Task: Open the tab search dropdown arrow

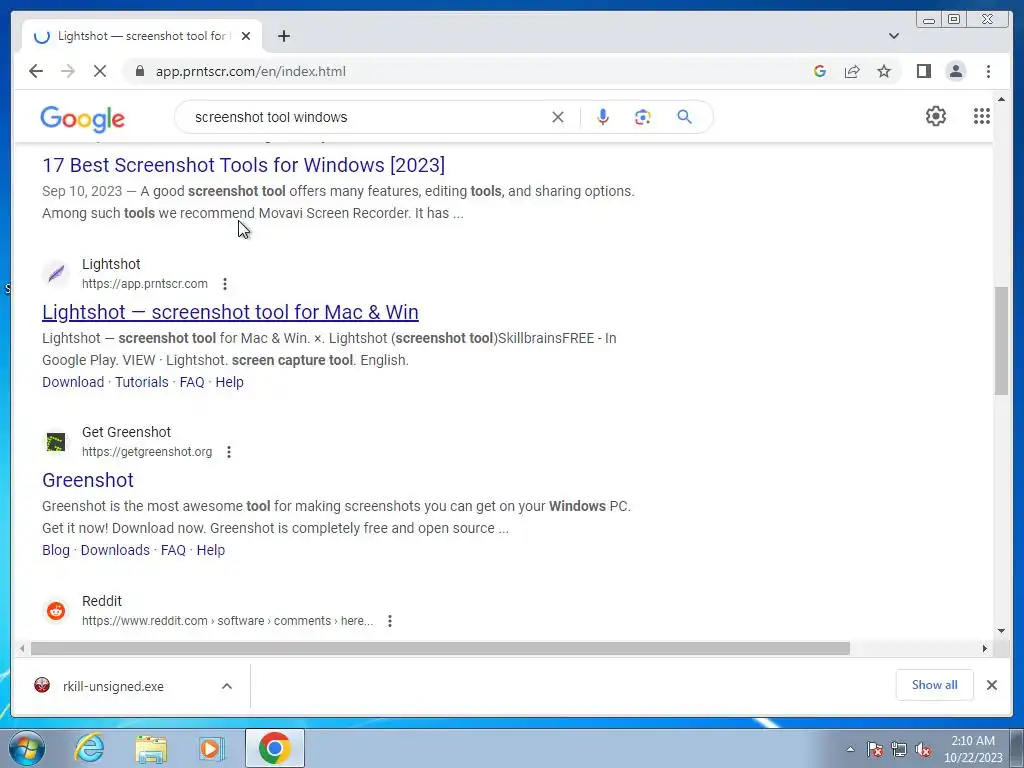Action: click(893, 36)
